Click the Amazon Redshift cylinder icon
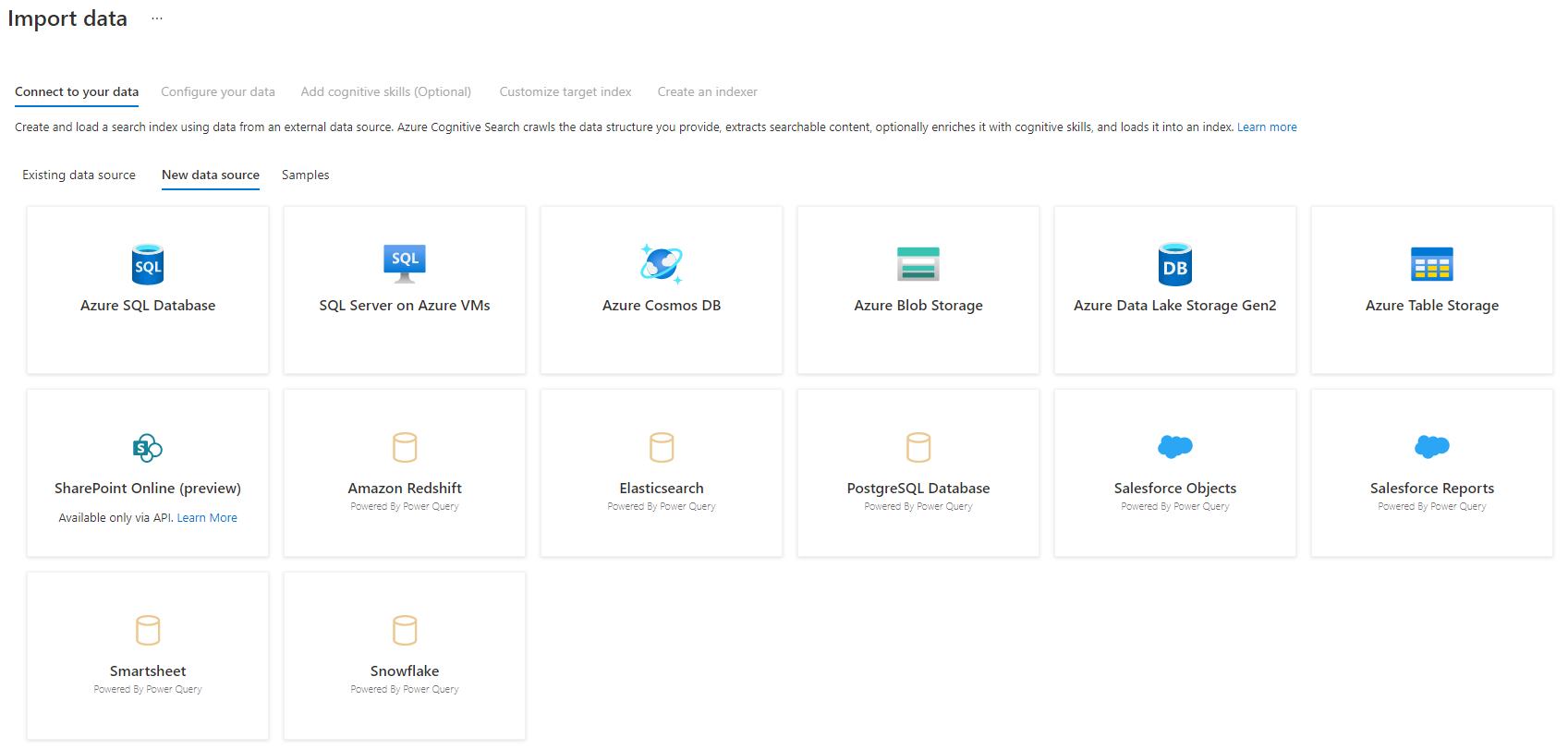Image resolution: width=1568 pixels, height=749 pixels. click(405, 447)
